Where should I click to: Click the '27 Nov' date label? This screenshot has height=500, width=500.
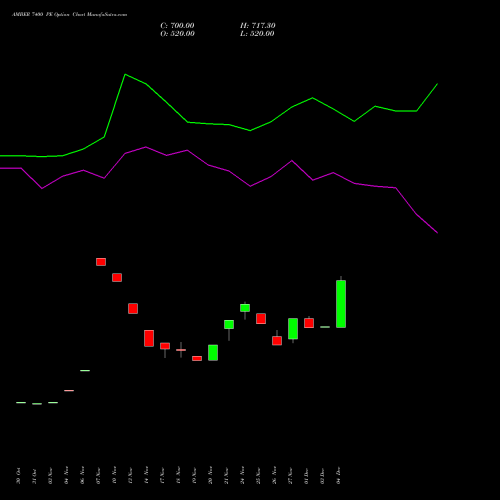[x=290, y=476]
